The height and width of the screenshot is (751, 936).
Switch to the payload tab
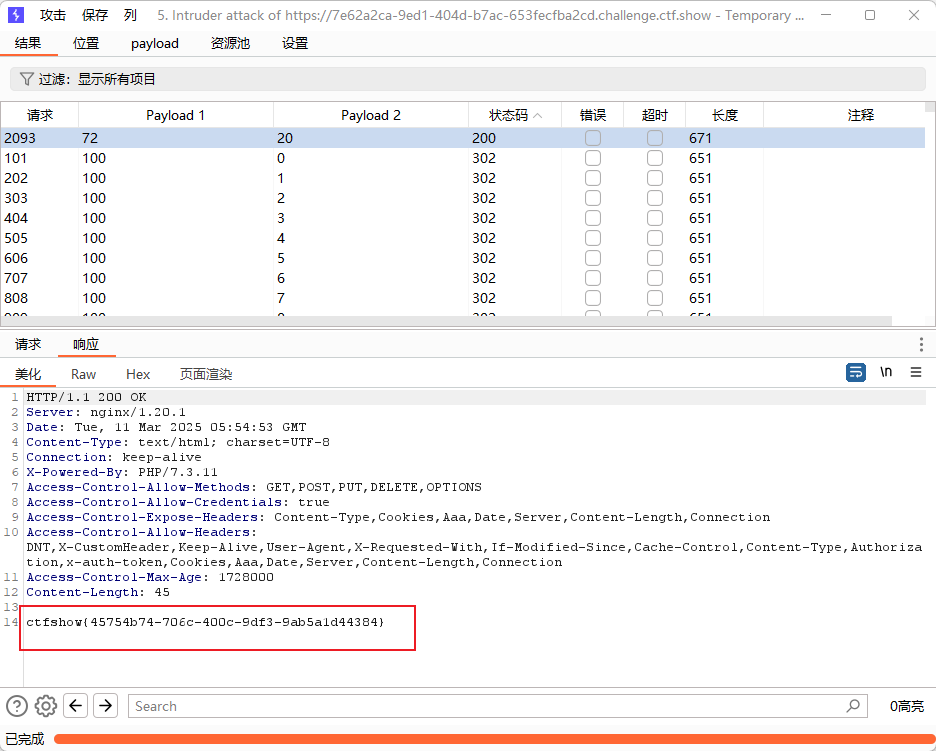(155, 43)
